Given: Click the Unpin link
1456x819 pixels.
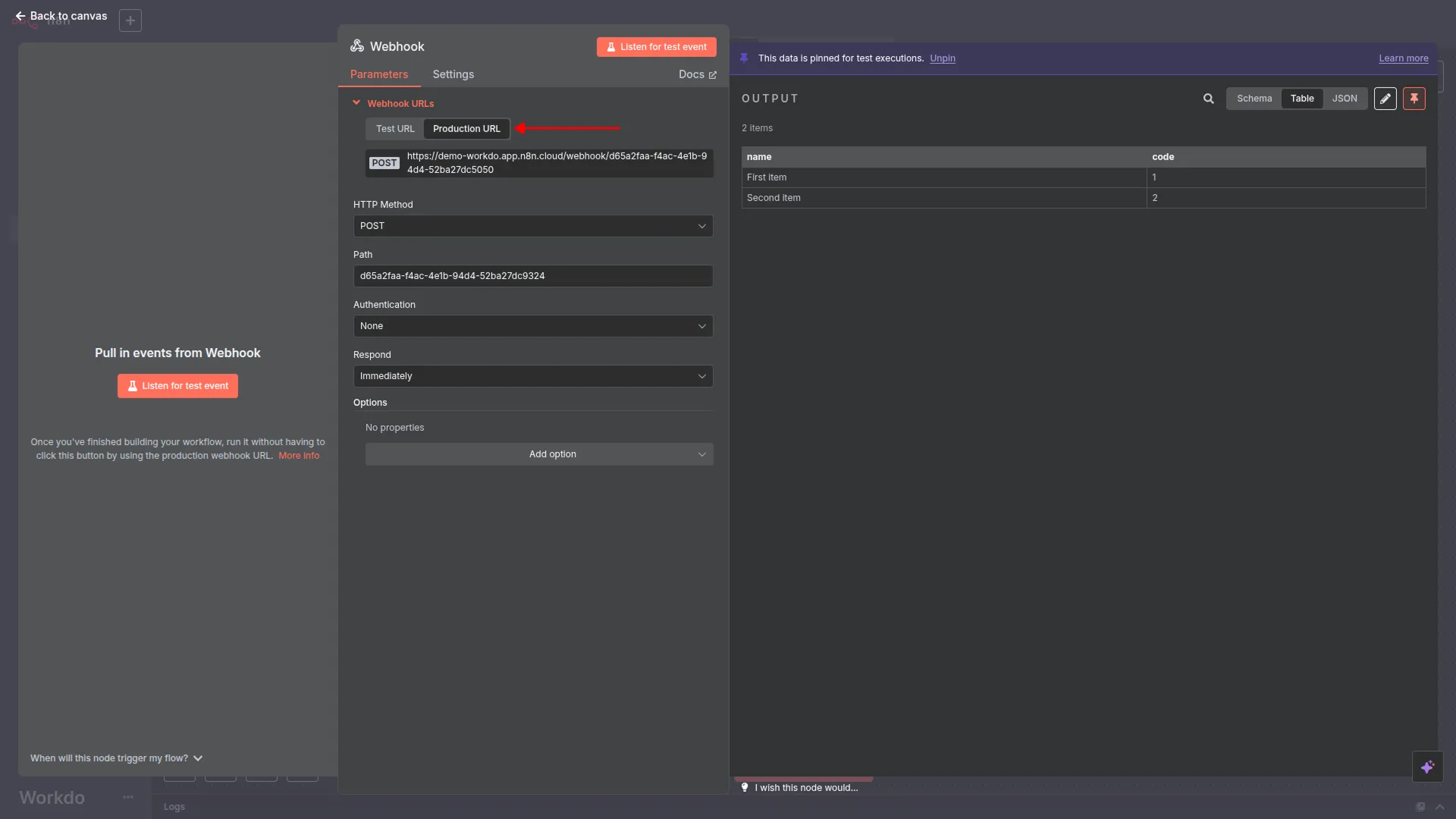Looking at the screenshot, I should click(x=942, y=58).
